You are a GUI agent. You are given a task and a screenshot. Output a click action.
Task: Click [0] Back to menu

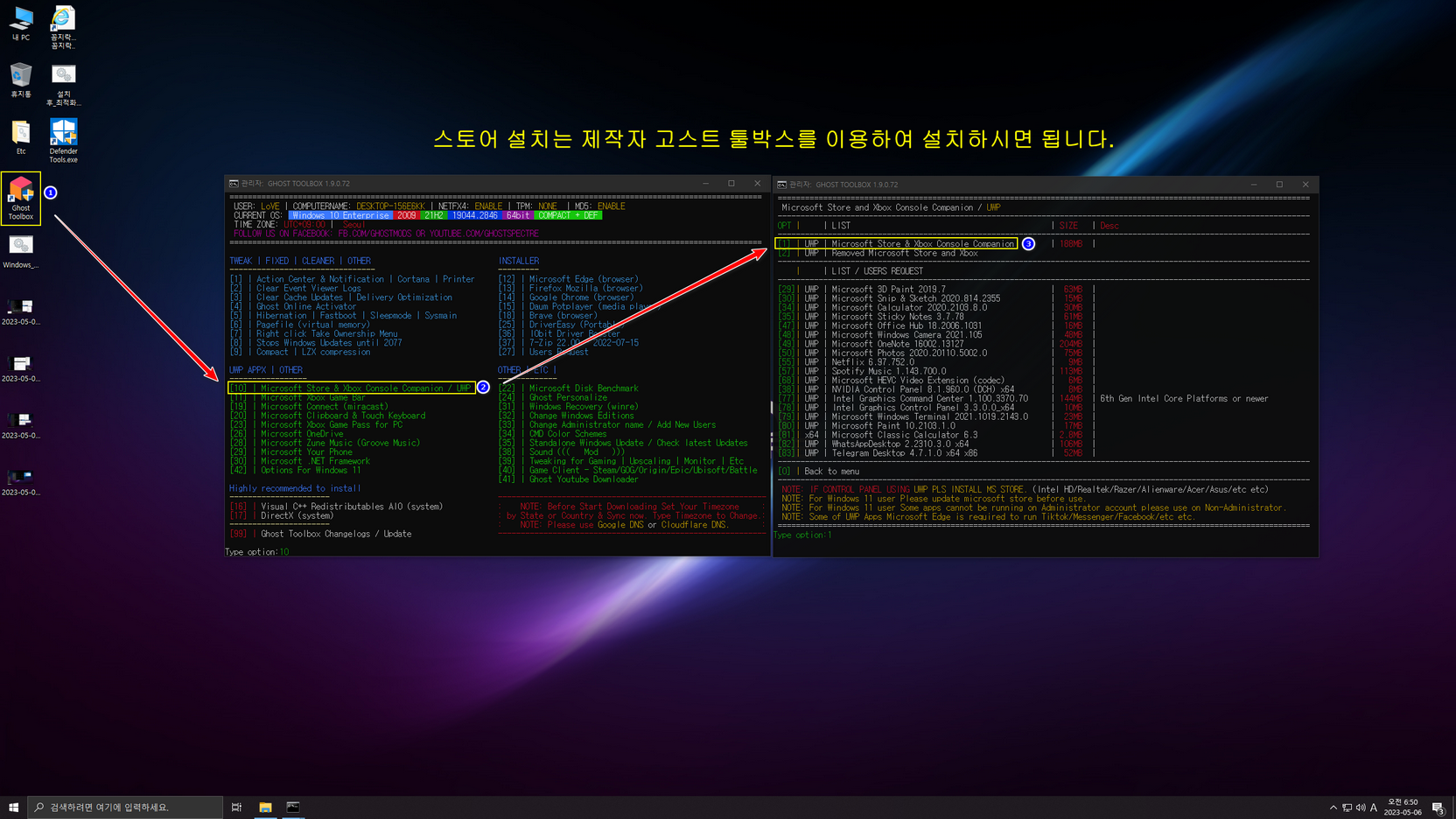click(x=818, y=471)
